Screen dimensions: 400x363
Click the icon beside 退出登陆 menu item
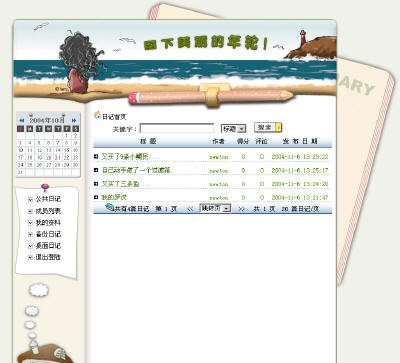click(30, 257)
